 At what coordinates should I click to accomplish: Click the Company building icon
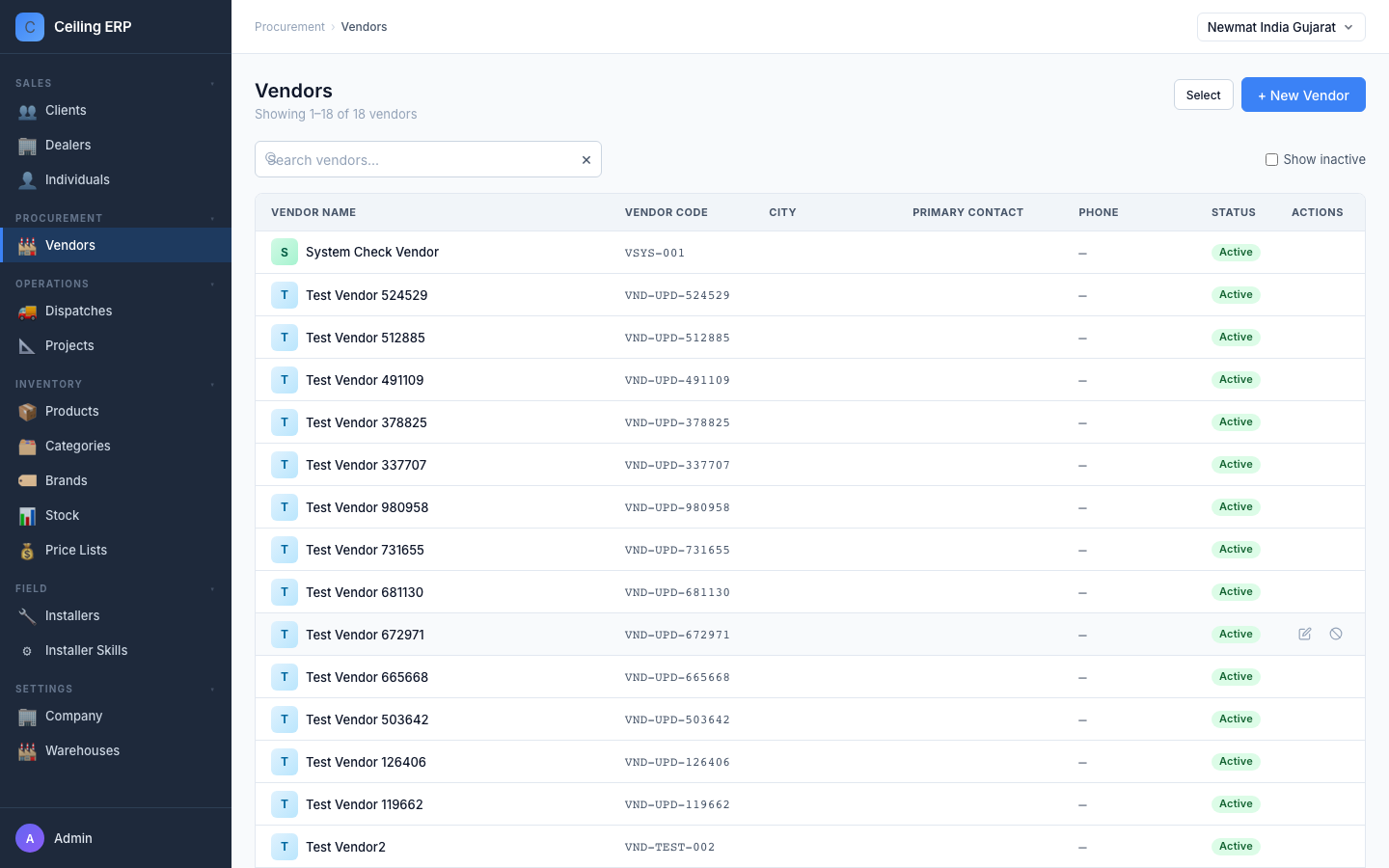point(27,717)
